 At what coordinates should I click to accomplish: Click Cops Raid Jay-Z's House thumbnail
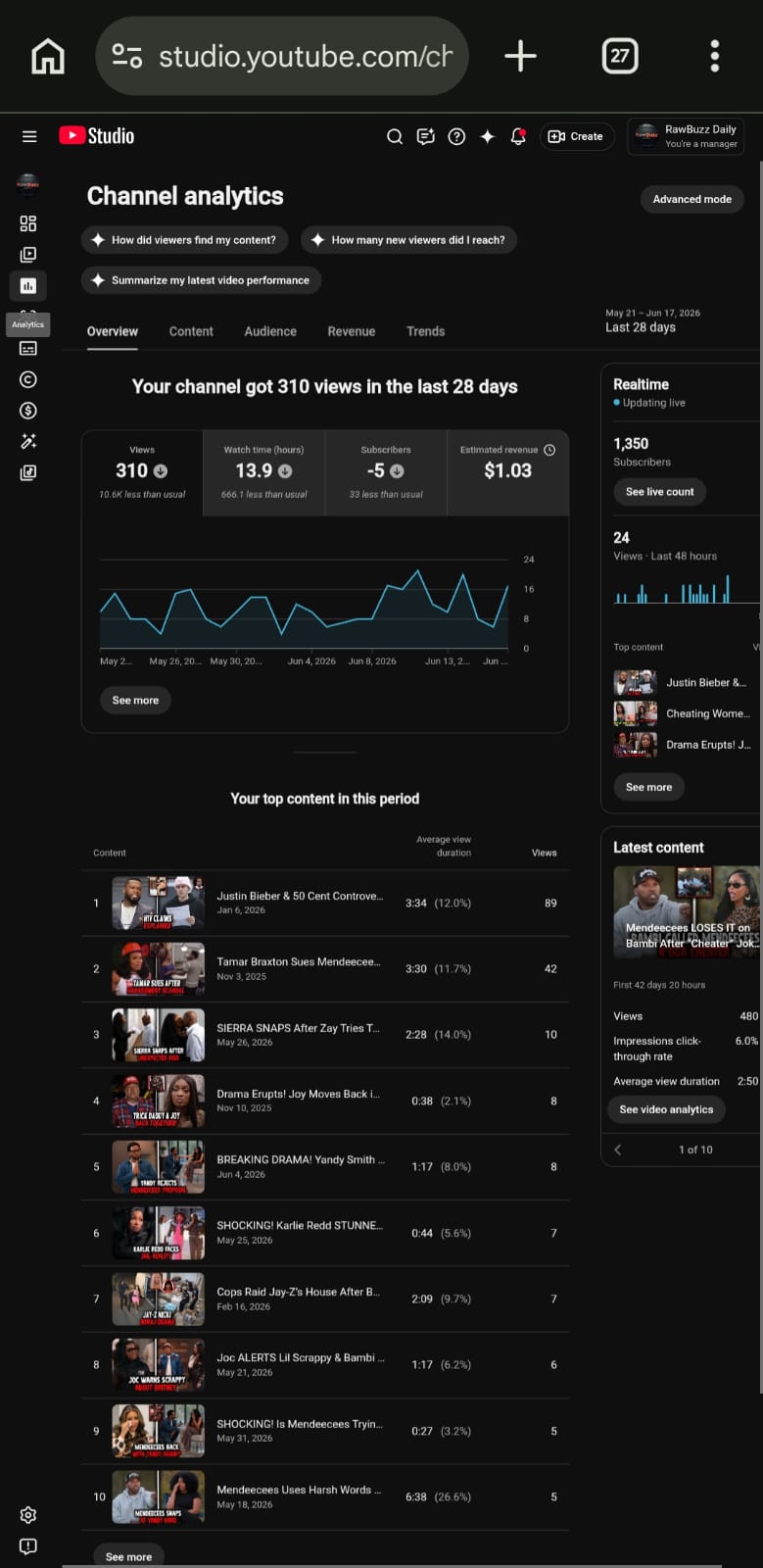[158, 1298]
